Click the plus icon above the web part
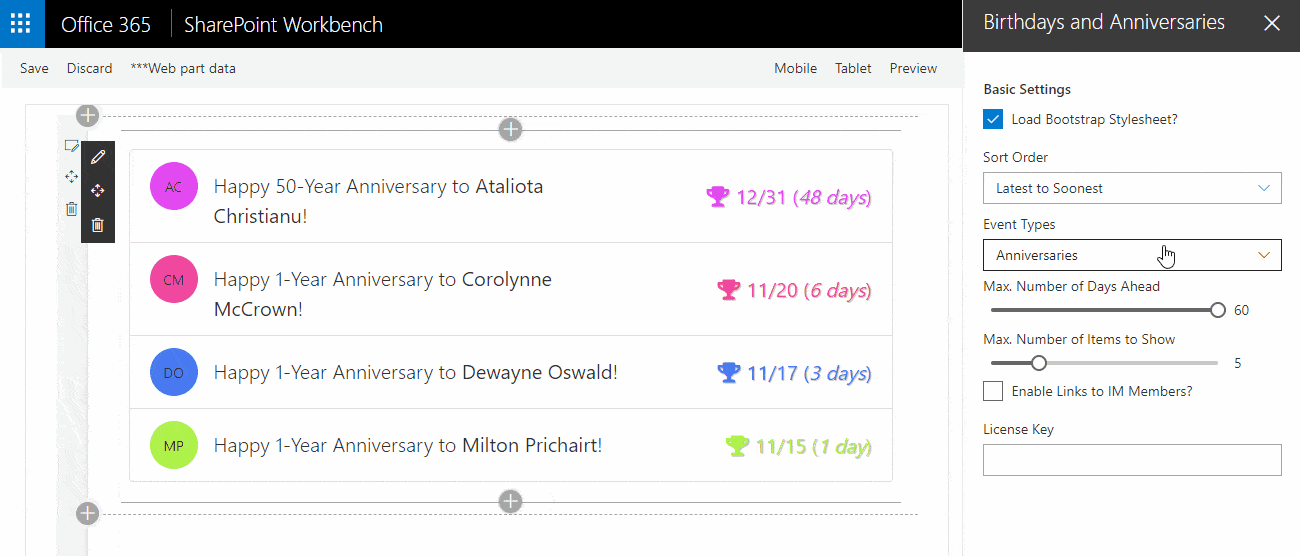The width and height of the screenshot is (1300, 556). [510, 129]
